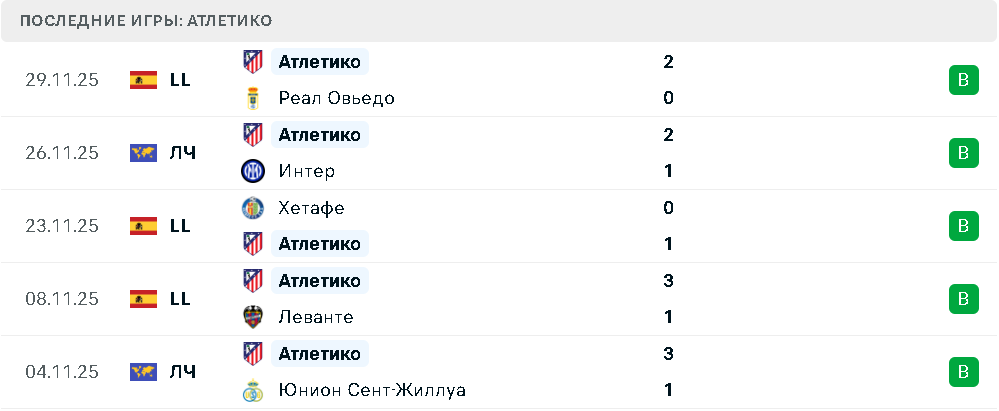Open the Юнион Сент-Жиллуа team link
Screen dimensions: 999x411
[x=372, y=390]
